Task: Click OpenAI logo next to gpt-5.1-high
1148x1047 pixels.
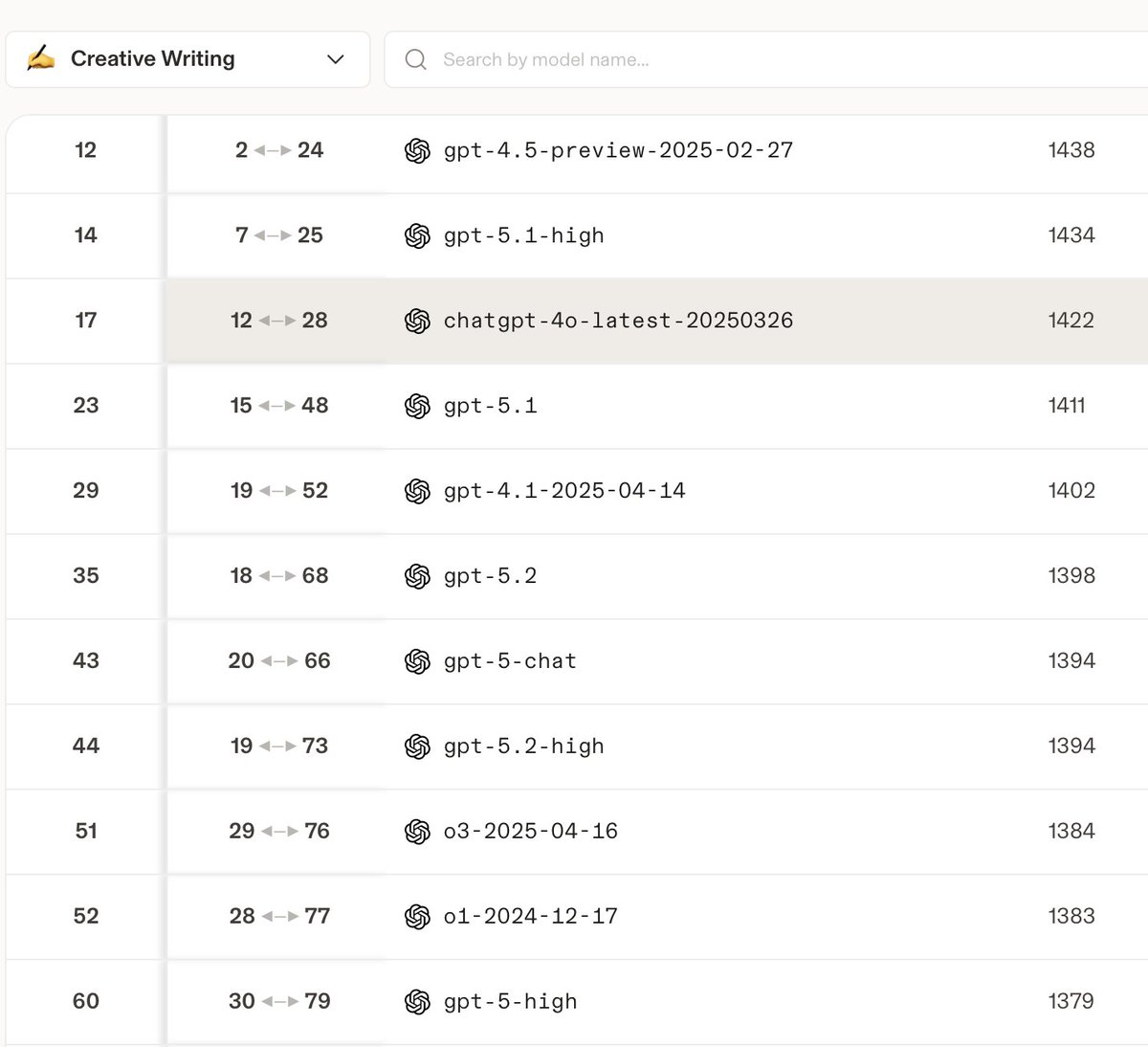Action: click(417, 235)
